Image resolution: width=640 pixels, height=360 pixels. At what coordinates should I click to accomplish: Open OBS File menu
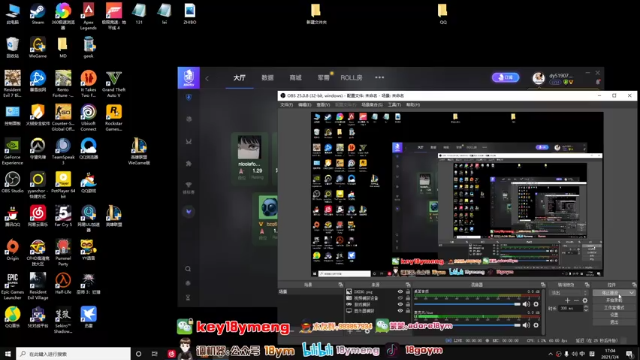[286, 105]
